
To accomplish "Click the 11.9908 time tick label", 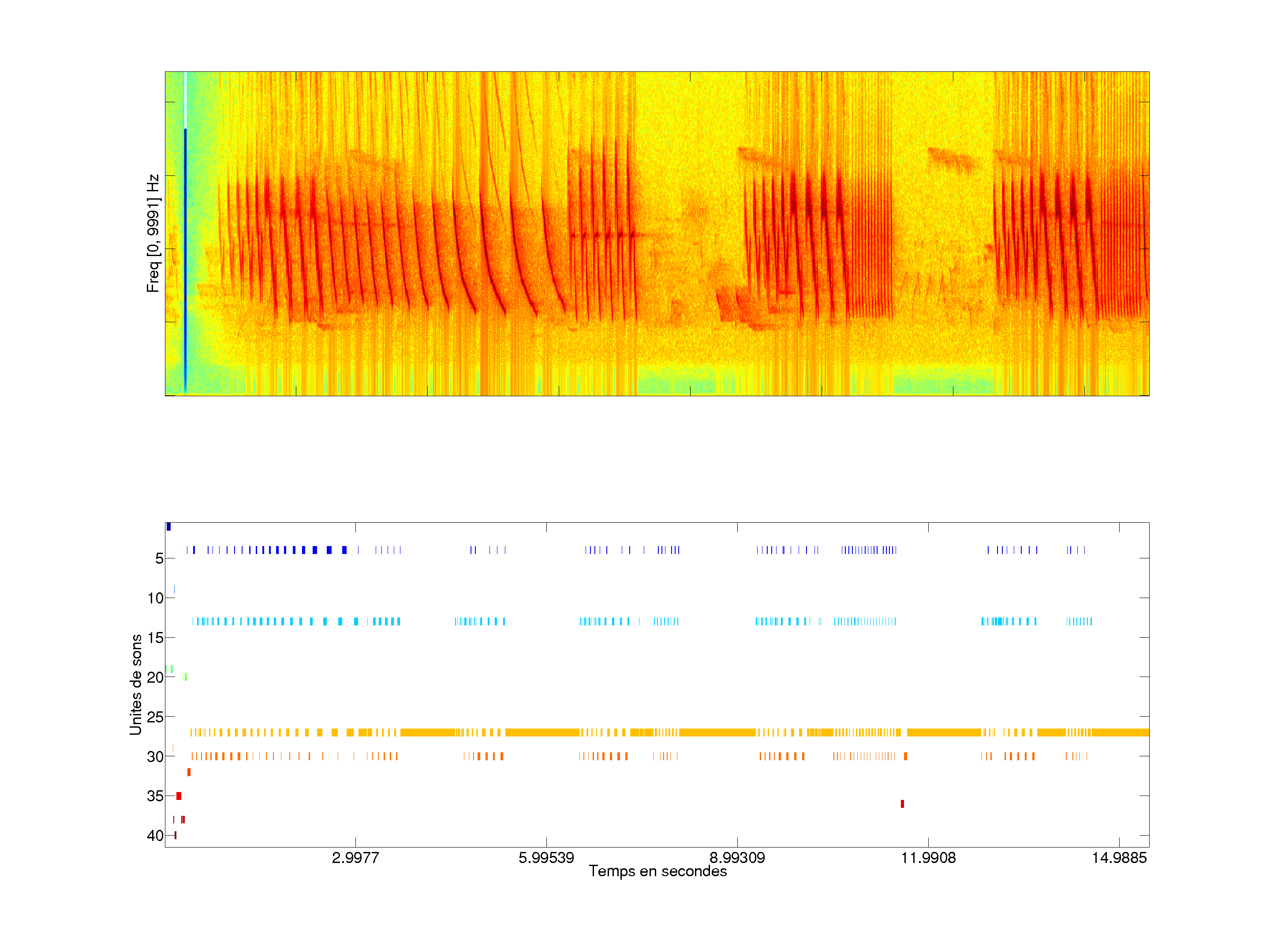I will (x=928, y=858).
